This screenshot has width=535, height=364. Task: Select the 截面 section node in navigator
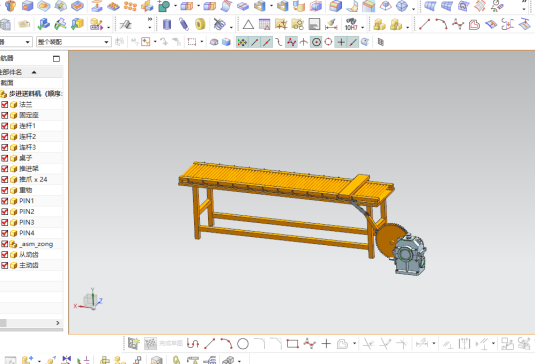[7, 83]
